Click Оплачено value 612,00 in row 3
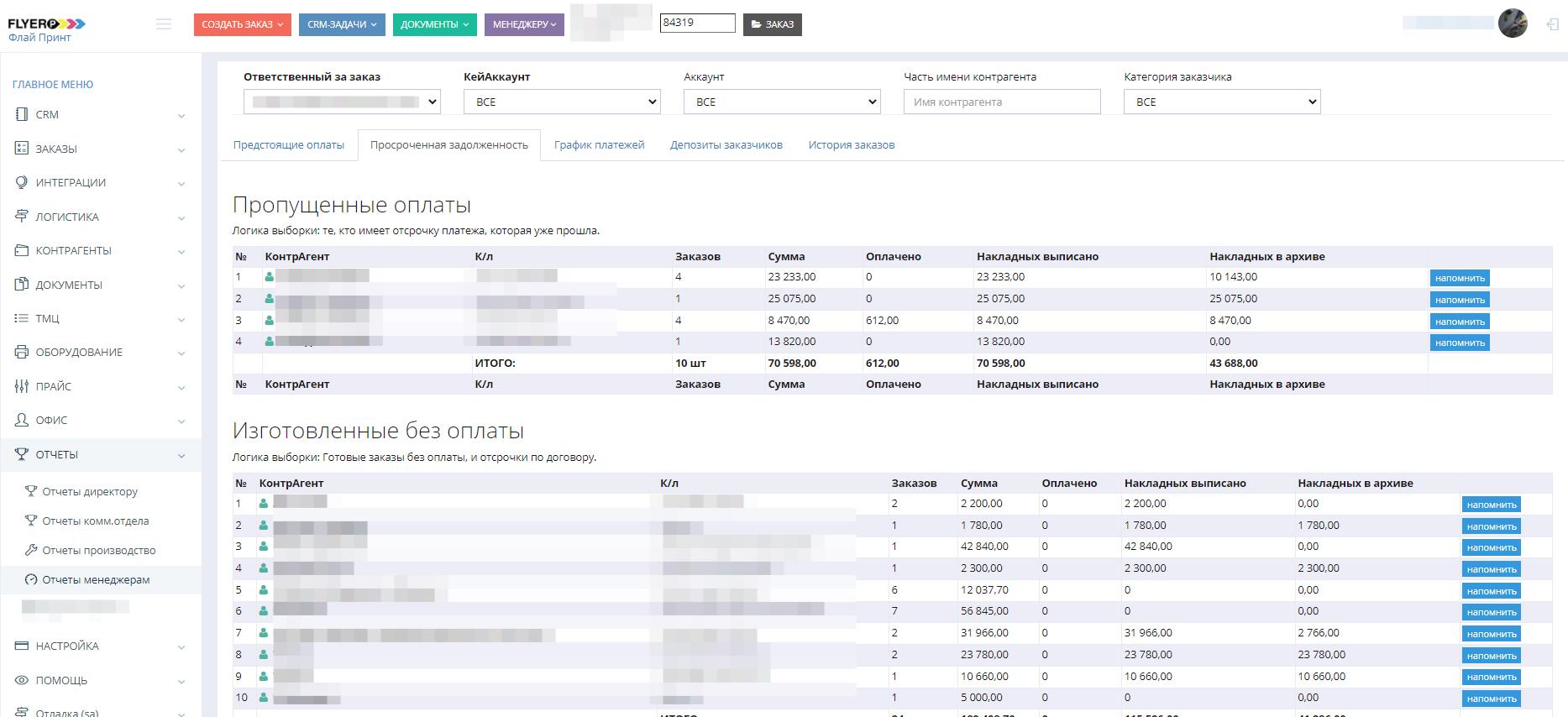The image size is (1568, 717). tap(882, 320)
